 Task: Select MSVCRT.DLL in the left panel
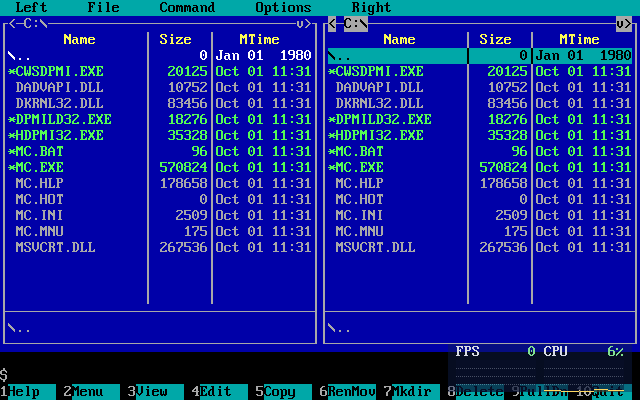point(160,247)
